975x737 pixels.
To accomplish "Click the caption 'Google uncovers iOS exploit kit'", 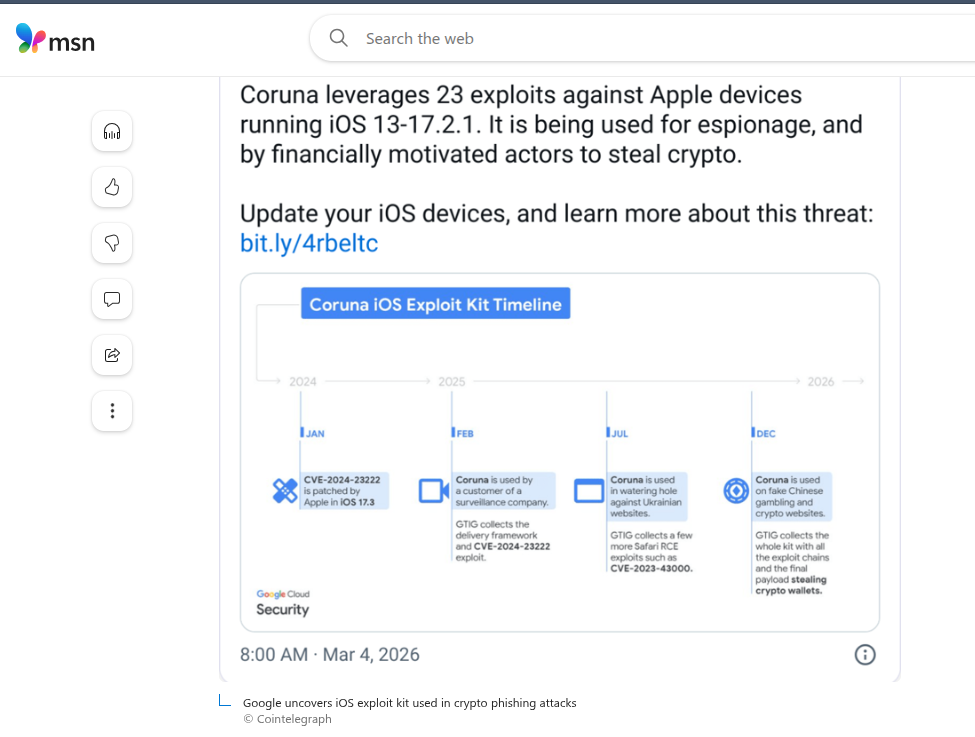I will point(410,703).
